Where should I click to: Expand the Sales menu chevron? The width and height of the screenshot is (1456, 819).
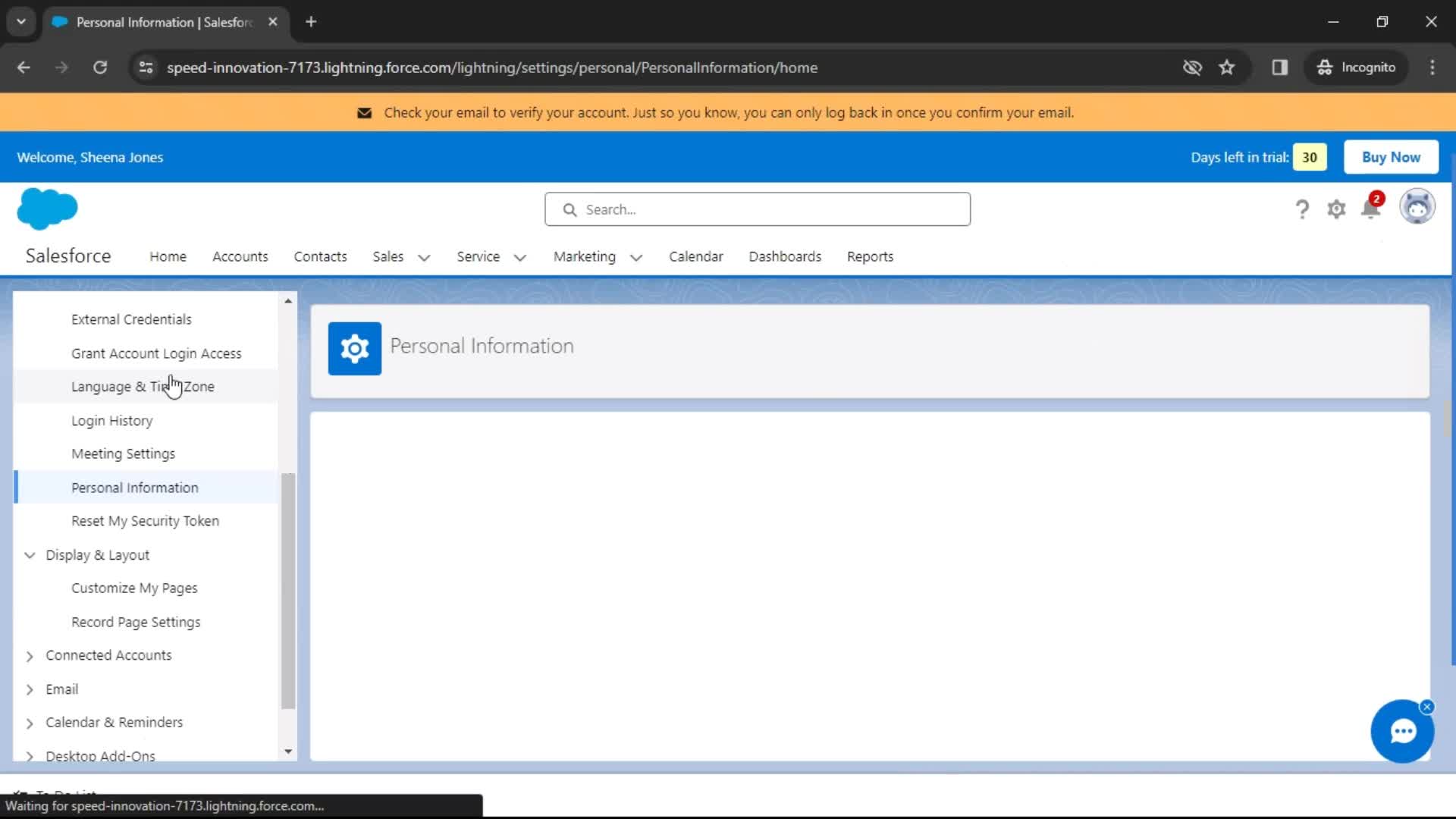click(x=424, y=257)
